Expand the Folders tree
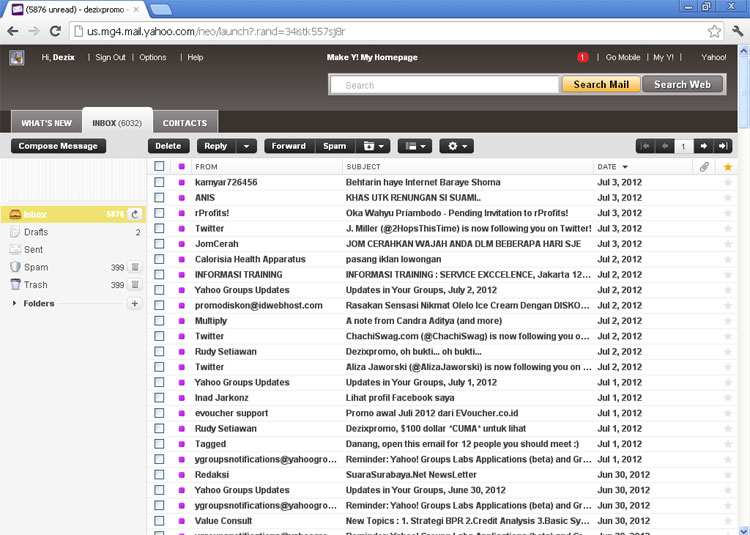 coord(14,304)
